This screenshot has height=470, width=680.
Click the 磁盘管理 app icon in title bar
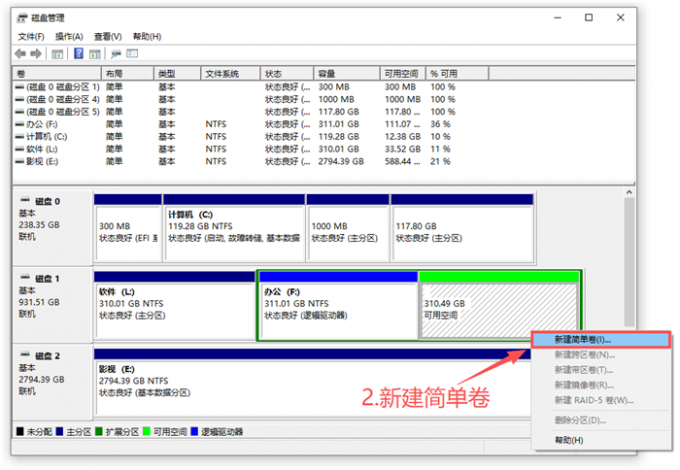(21, 17)
